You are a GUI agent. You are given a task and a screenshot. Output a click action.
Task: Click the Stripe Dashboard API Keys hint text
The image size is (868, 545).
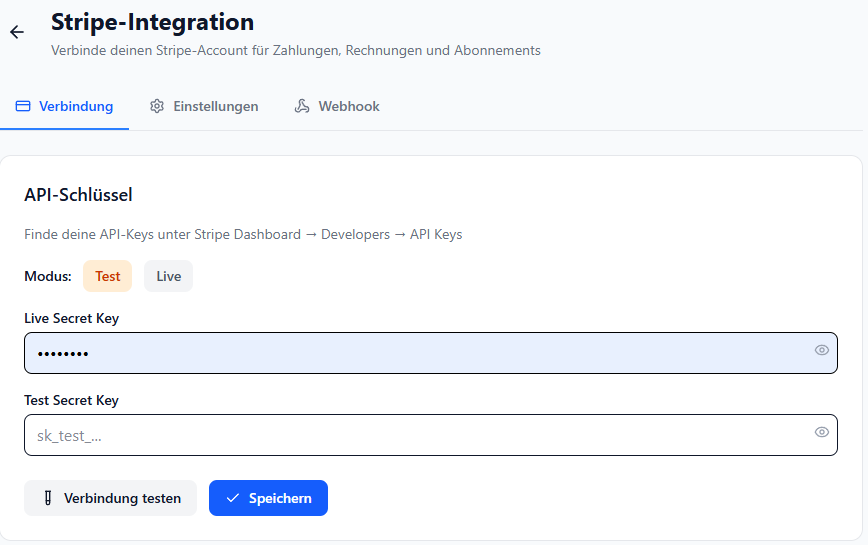tap(243, 235)
